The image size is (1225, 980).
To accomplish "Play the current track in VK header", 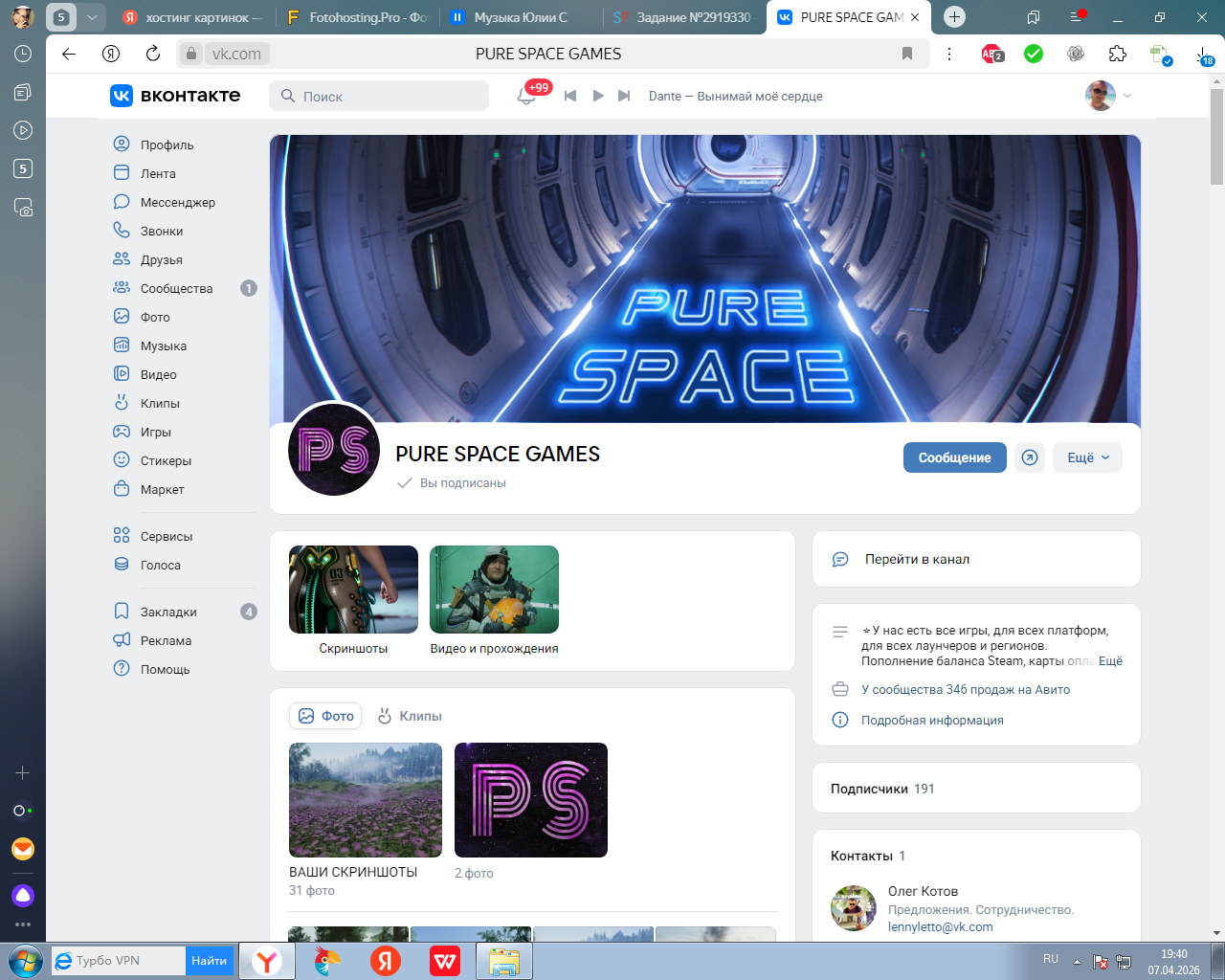I will click(598, 96).
